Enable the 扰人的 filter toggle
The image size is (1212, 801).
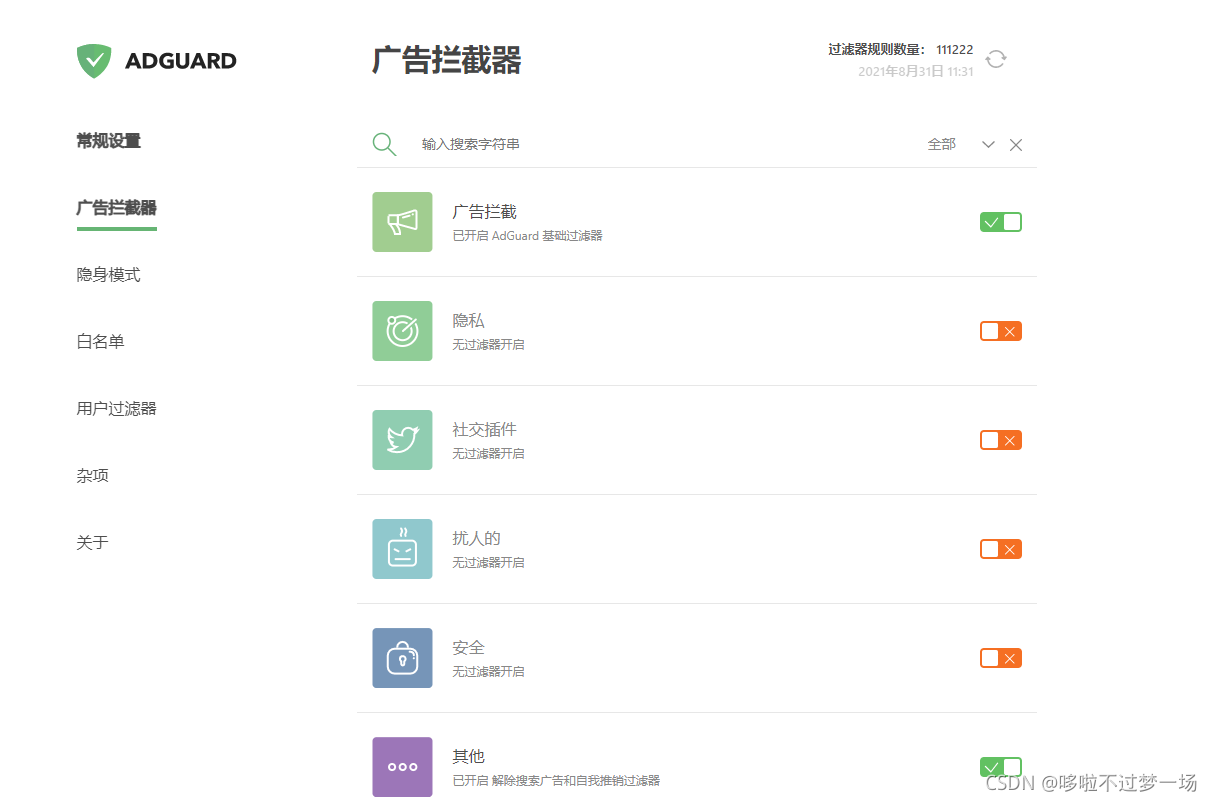[1001, 549]
